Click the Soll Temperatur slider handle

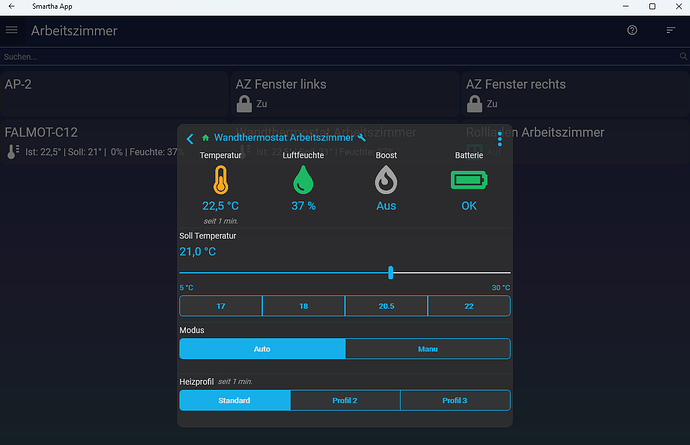[390, 272]
